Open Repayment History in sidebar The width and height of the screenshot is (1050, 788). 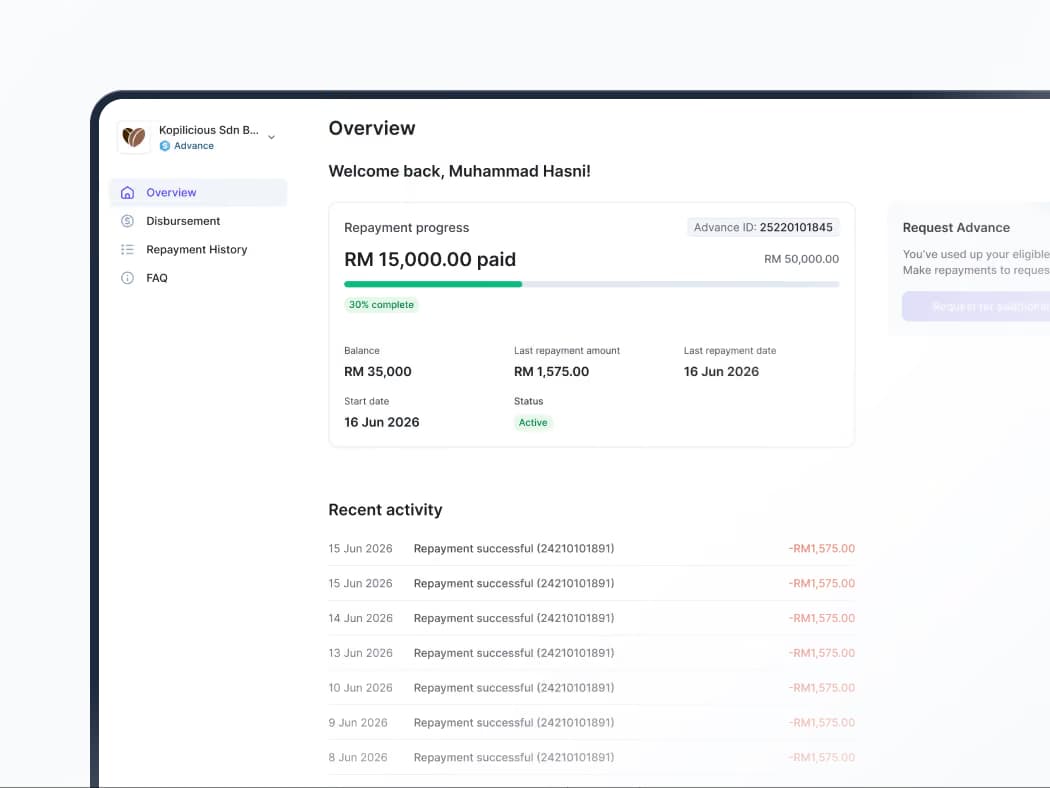pyautogui.click(x=198, y=250)
